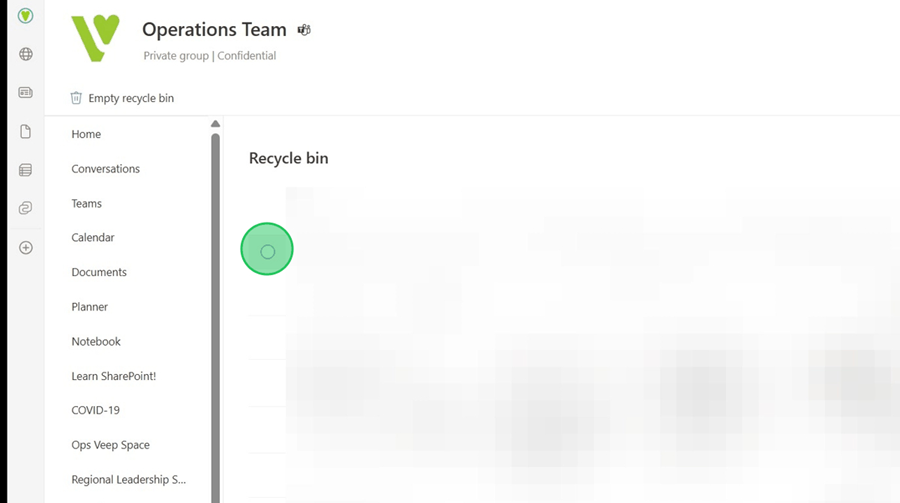Screen dimensions: 900x503
Task: Open the My news icon
Action: [26, 93]
